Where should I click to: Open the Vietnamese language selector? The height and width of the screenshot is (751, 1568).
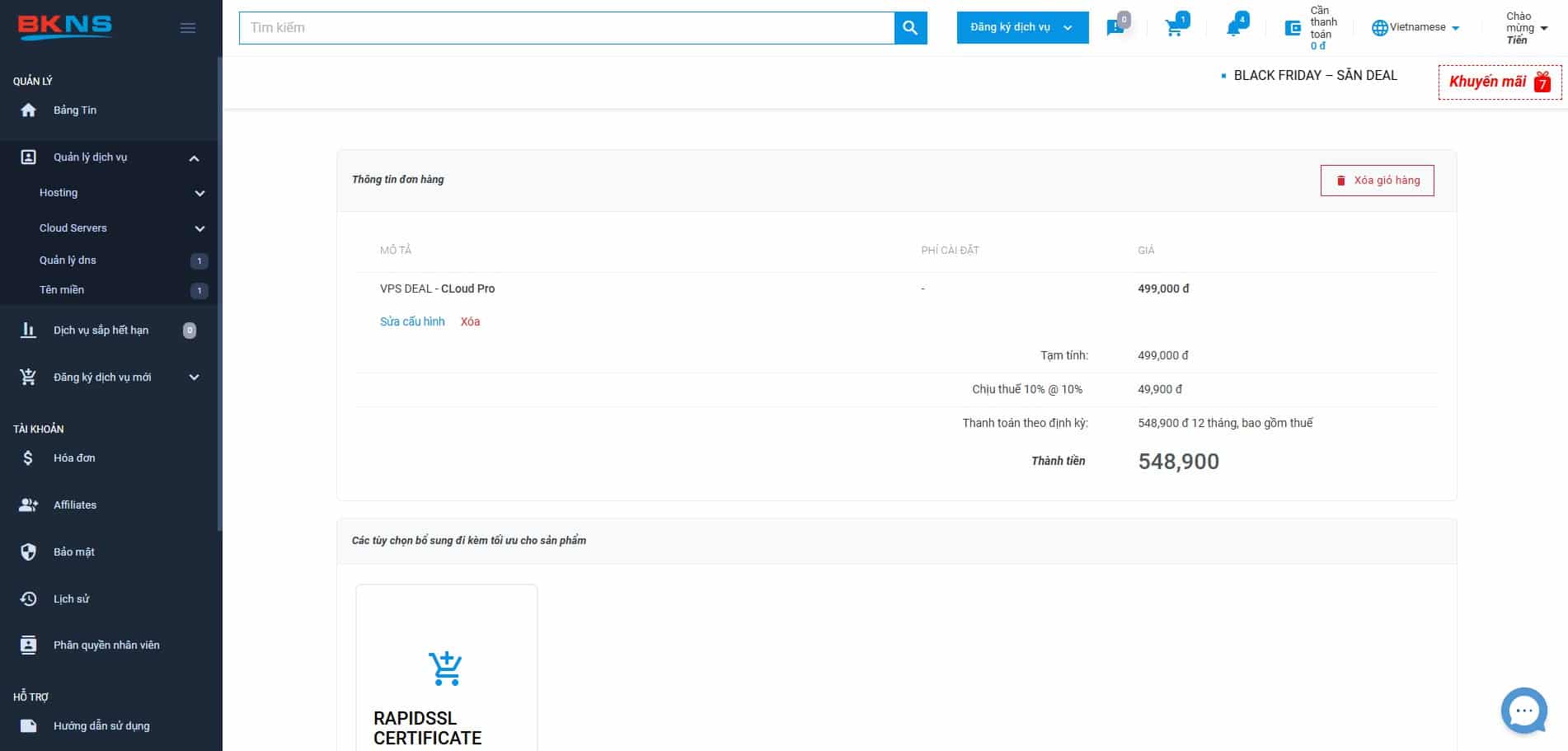pyautogui.click(x=1415, y=27)
